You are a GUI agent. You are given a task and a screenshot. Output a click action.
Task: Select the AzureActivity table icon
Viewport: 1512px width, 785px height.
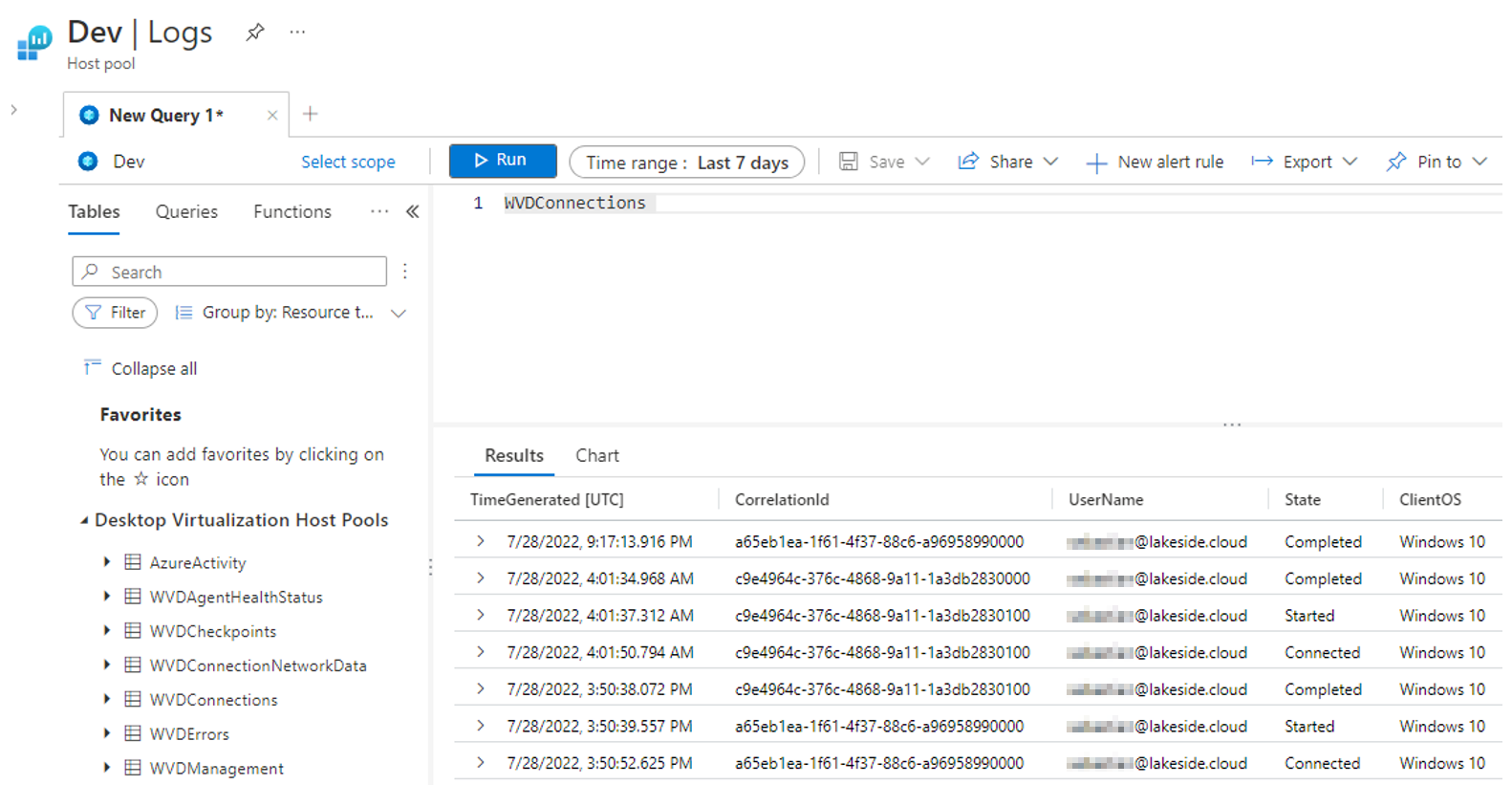click(x=133, y=562)
